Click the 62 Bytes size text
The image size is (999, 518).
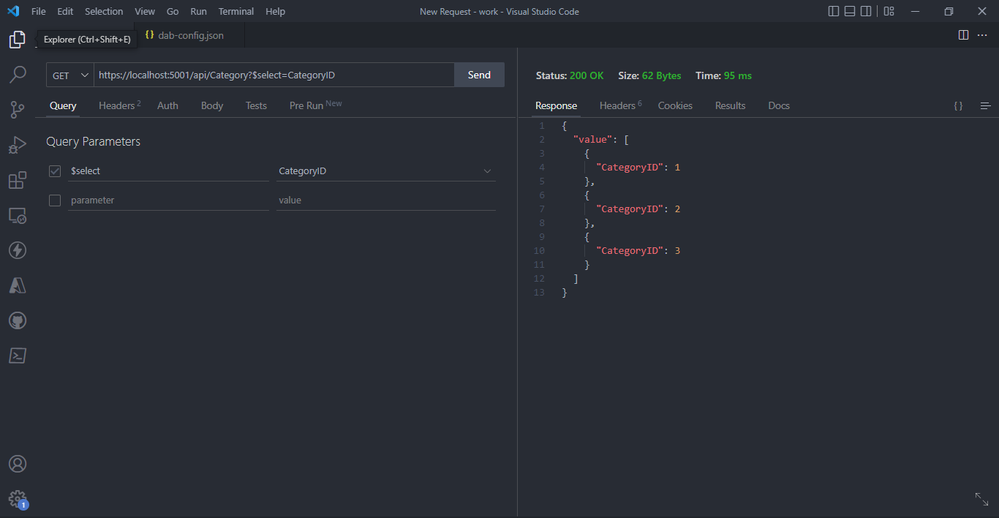point(661,76)
